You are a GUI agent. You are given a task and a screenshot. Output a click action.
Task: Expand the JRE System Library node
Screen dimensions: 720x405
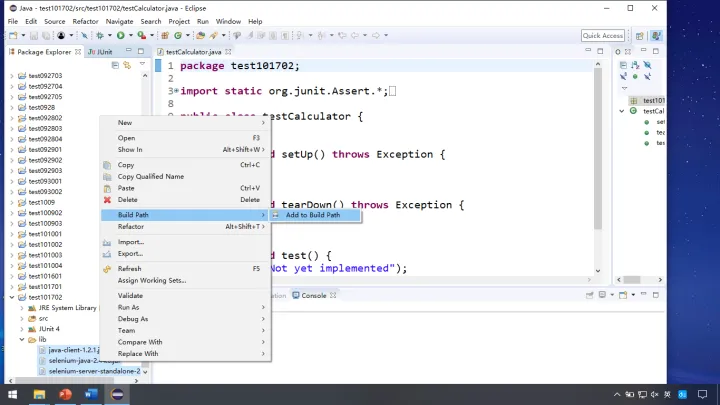tap(22, 308)
